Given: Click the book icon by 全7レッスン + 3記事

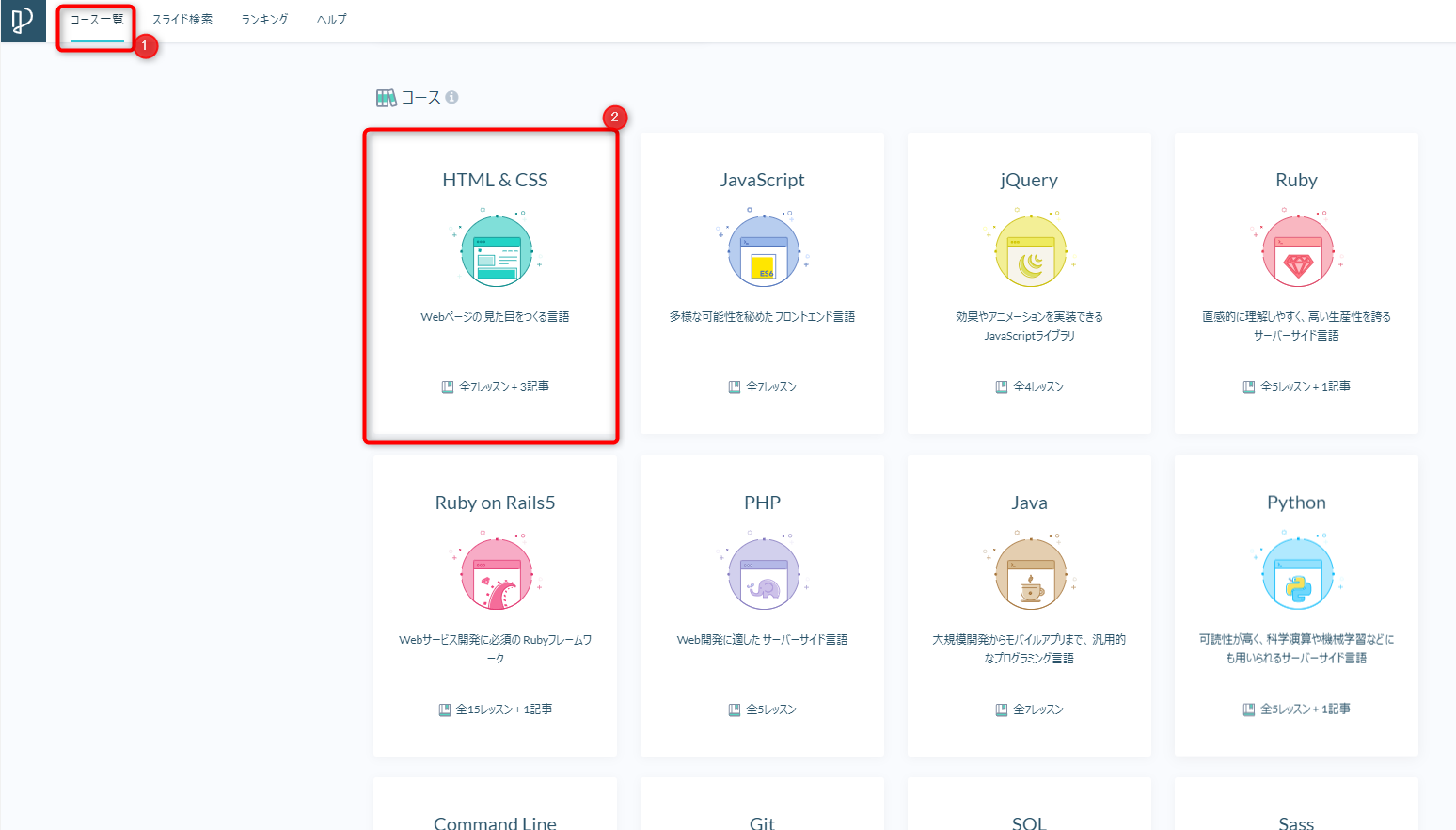Looking at the screenshot, I should [448, 387].
